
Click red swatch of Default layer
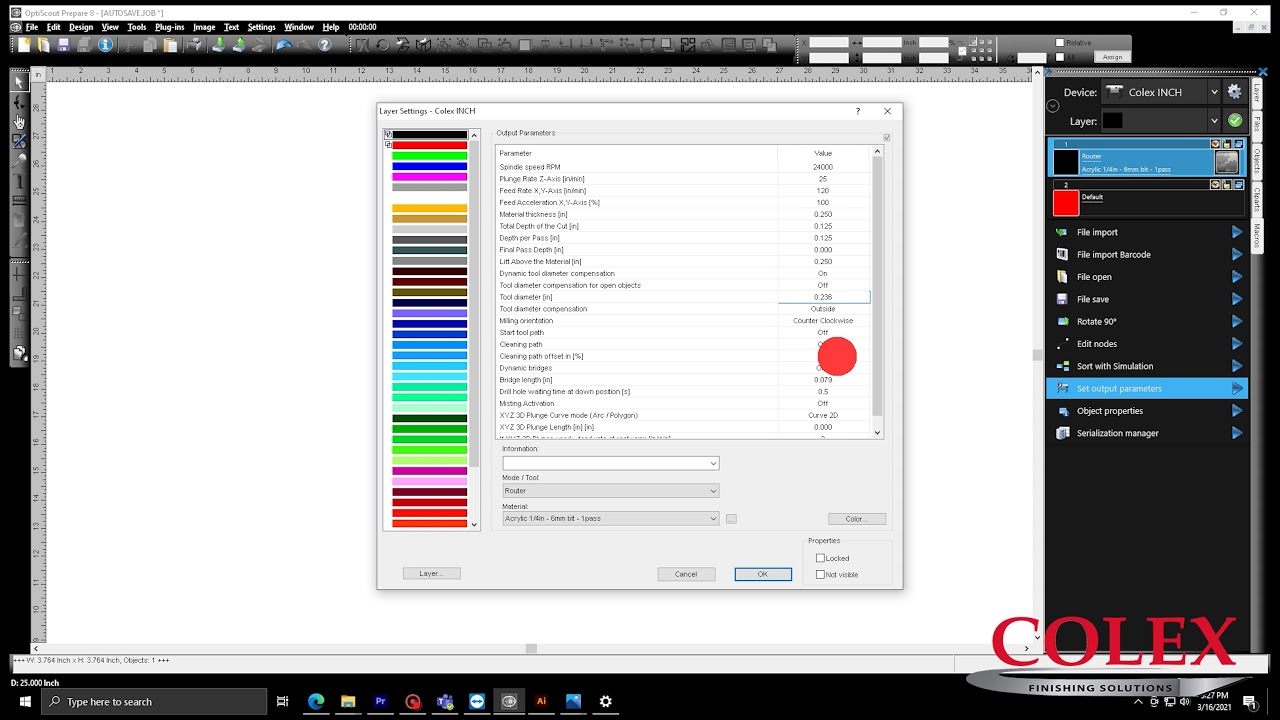1066,203
